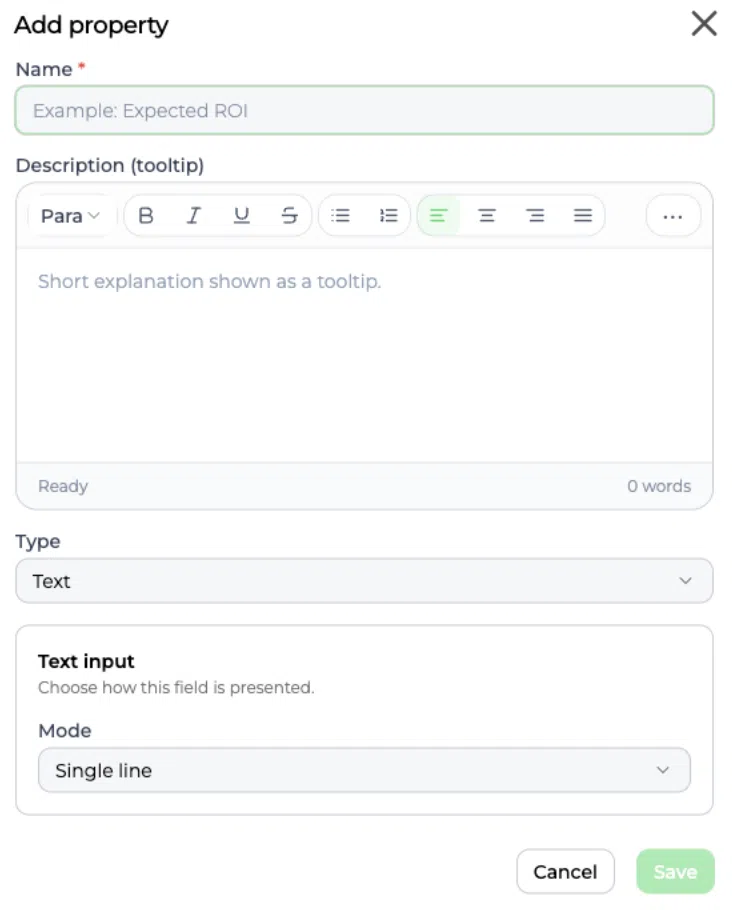732x910 pixels.
Task: Click the 'Ready' status text
Action: pyautogui.click(x=63, y=486)
